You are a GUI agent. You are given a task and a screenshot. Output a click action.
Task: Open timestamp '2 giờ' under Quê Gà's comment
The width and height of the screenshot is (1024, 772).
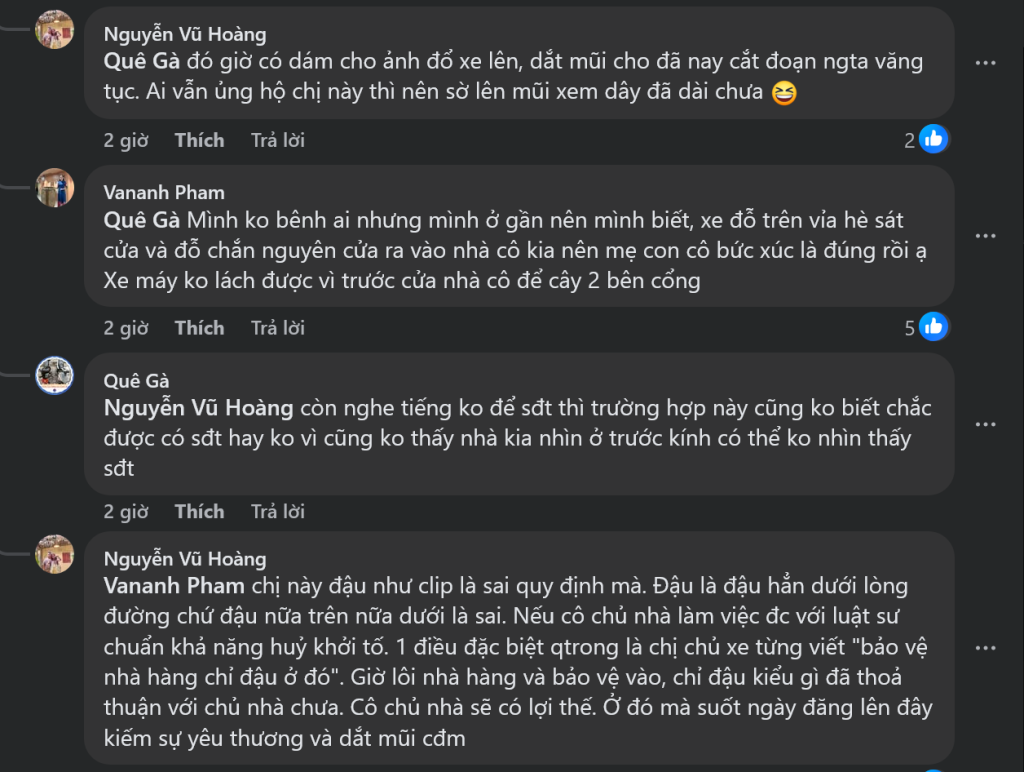click(x=125, y=511)
